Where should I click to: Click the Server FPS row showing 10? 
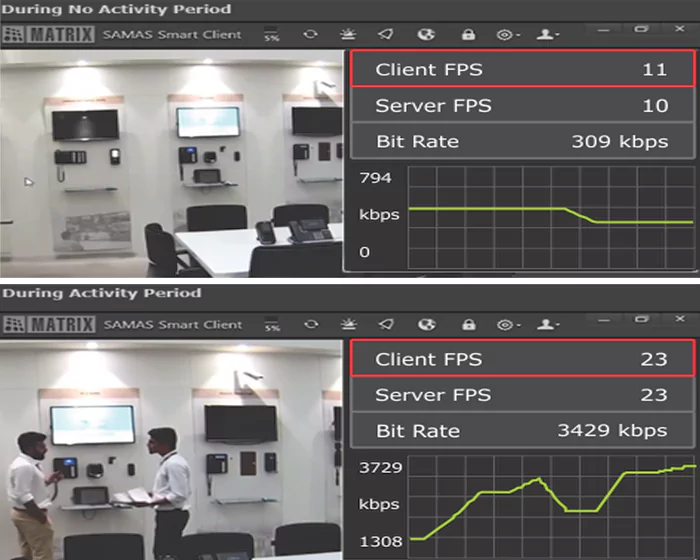[x=521, y=106]
